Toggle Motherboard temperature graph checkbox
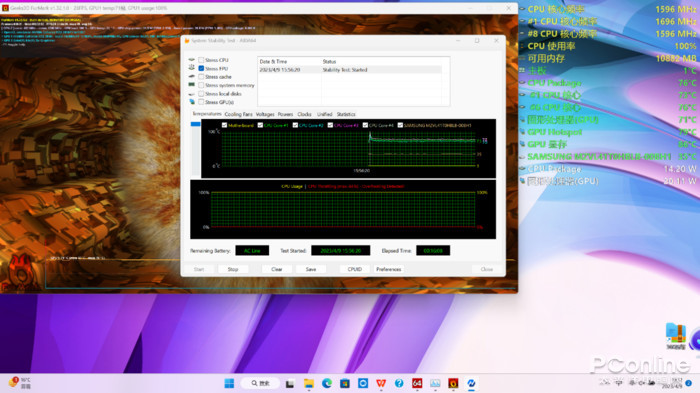The image size is (700, 393). [x=225, y=125]
